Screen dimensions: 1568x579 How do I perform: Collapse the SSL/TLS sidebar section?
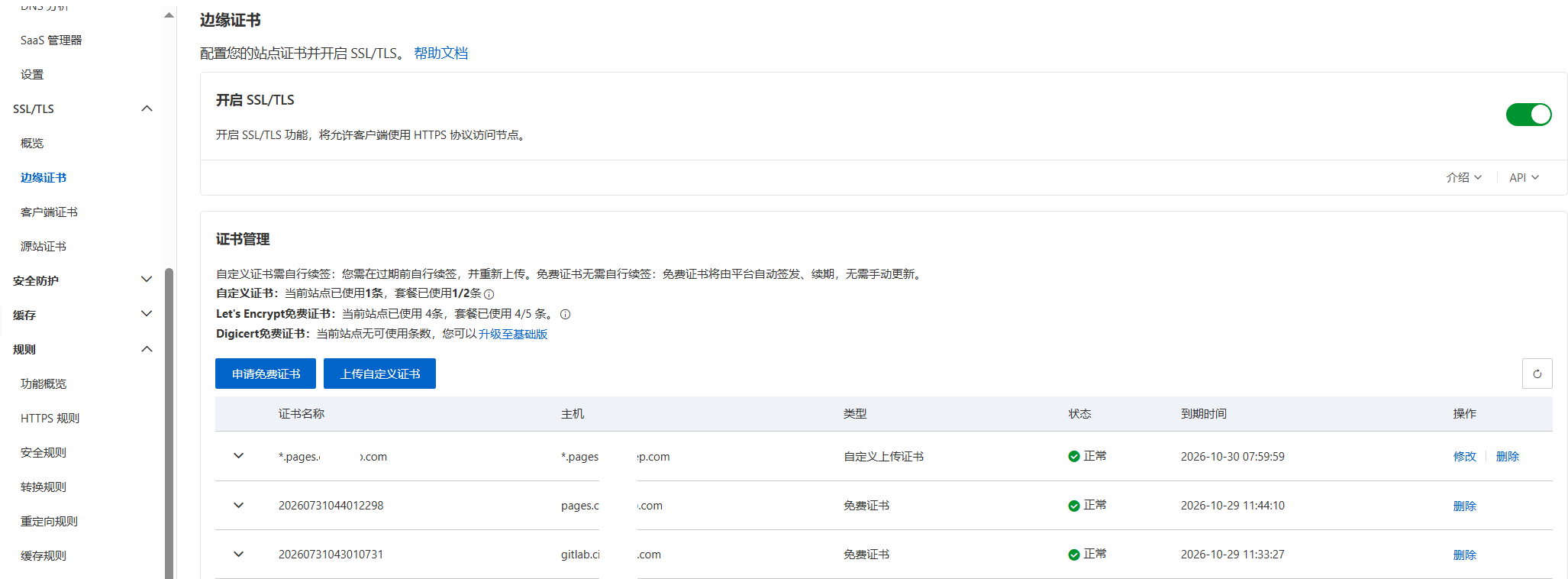(x=147, y=108)
